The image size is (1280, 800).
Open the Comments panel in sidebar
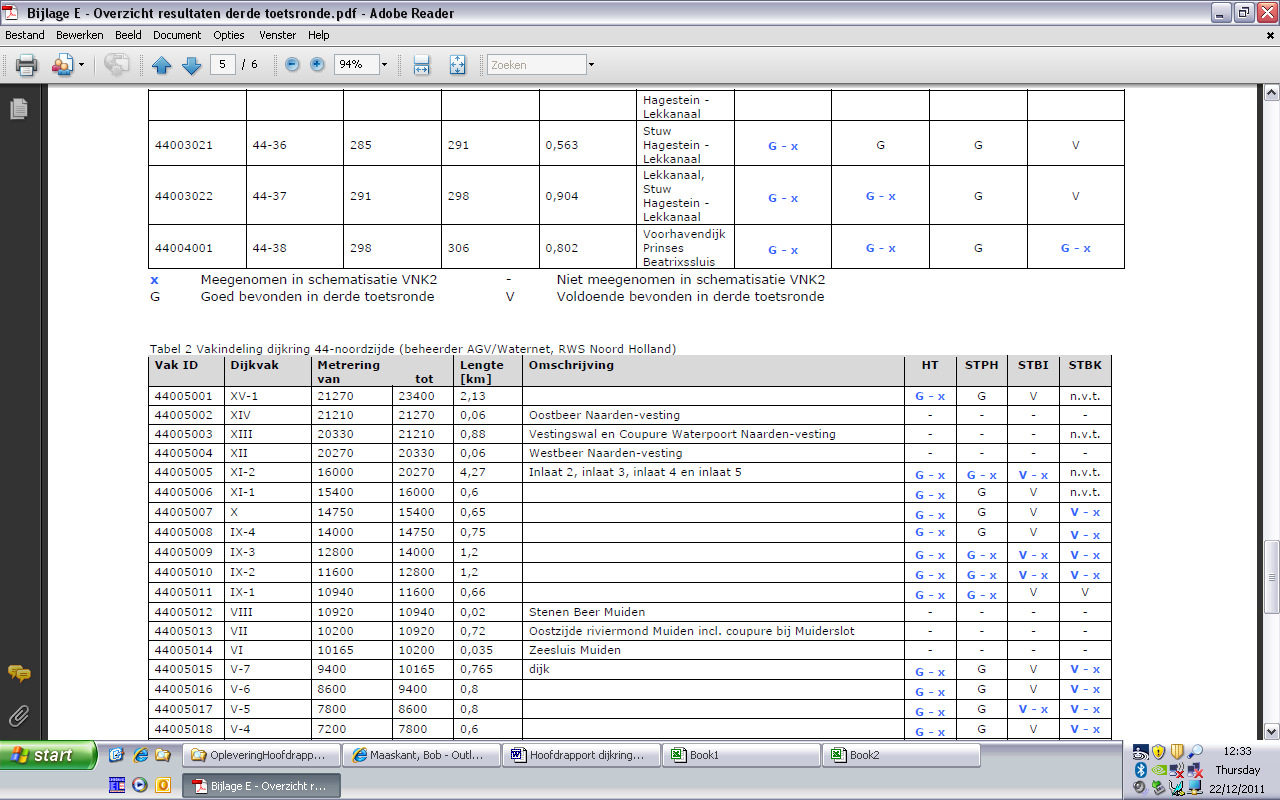click(18, 674)
